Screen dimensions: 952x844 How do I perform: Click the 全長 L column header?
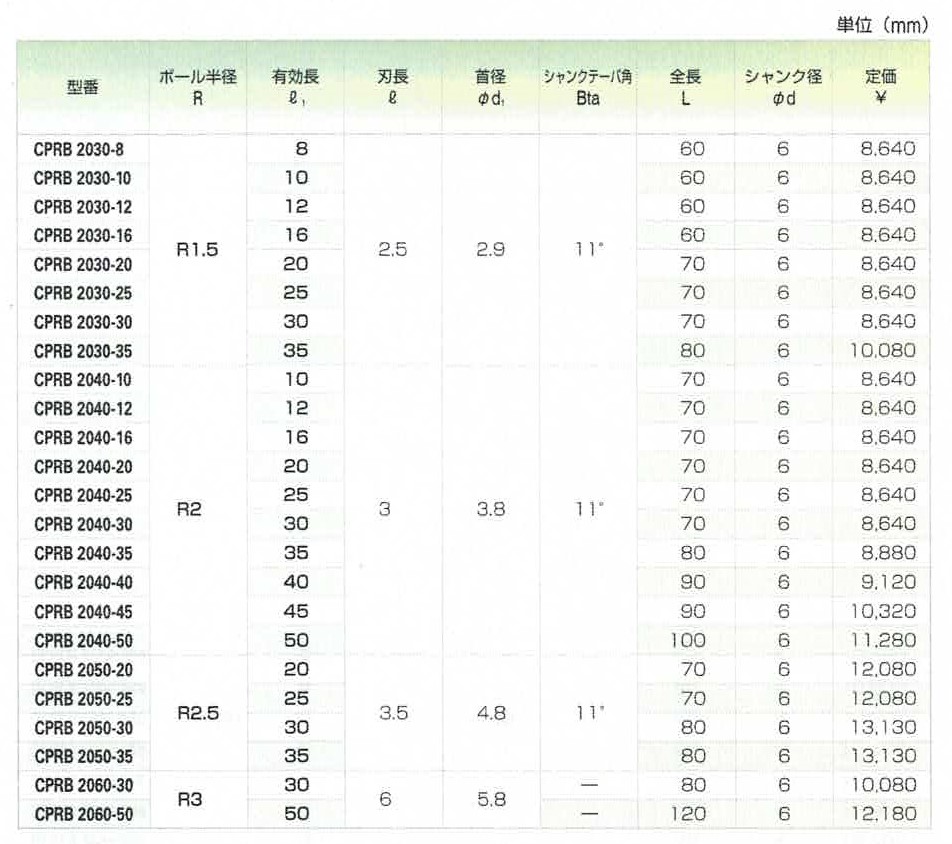[x=685, y=87]
